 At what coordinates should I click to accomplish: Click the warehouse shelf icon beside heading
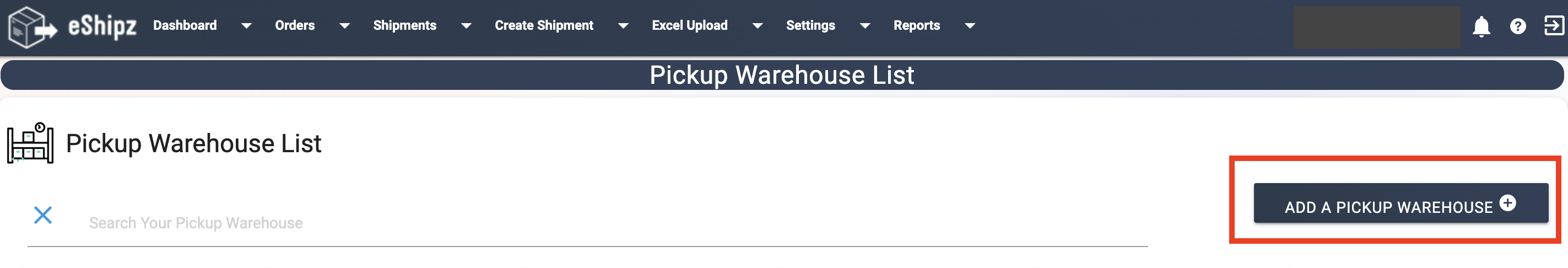click(x=30, y=143)
